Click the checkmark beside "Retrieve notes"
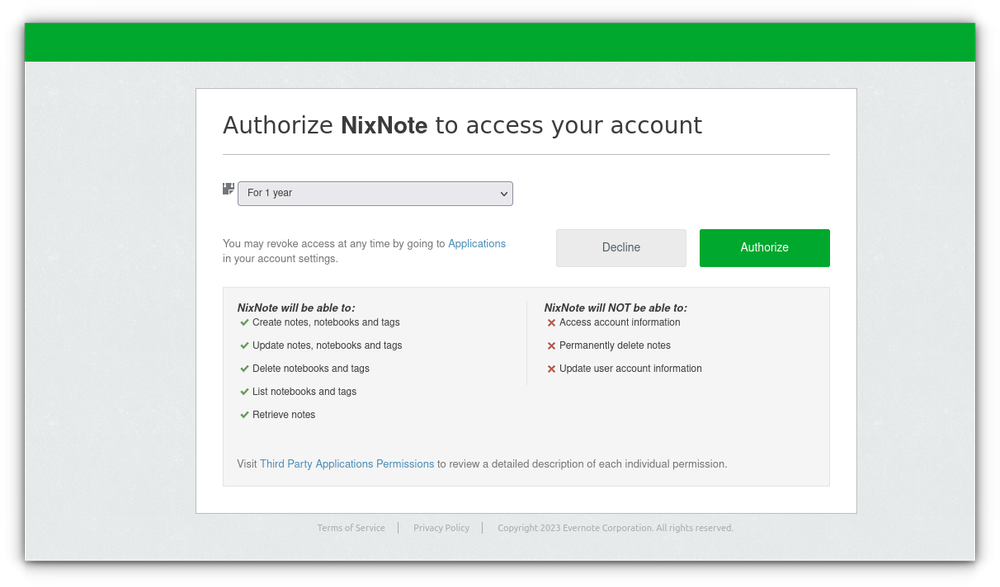This screenshot has height=587, width=1000. (x=245, y=414)
